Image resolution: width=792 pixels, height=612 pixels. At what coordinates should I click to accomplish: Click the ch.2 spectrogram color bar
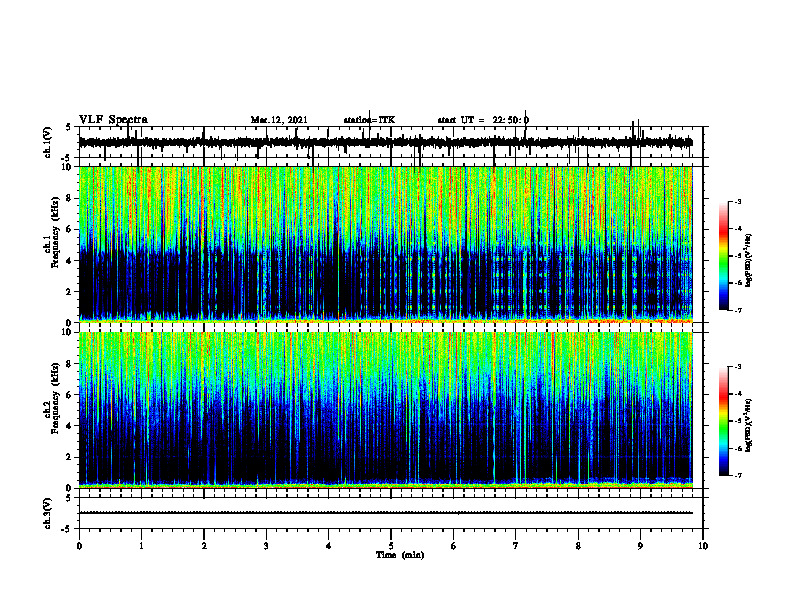(x=724, y=421)
